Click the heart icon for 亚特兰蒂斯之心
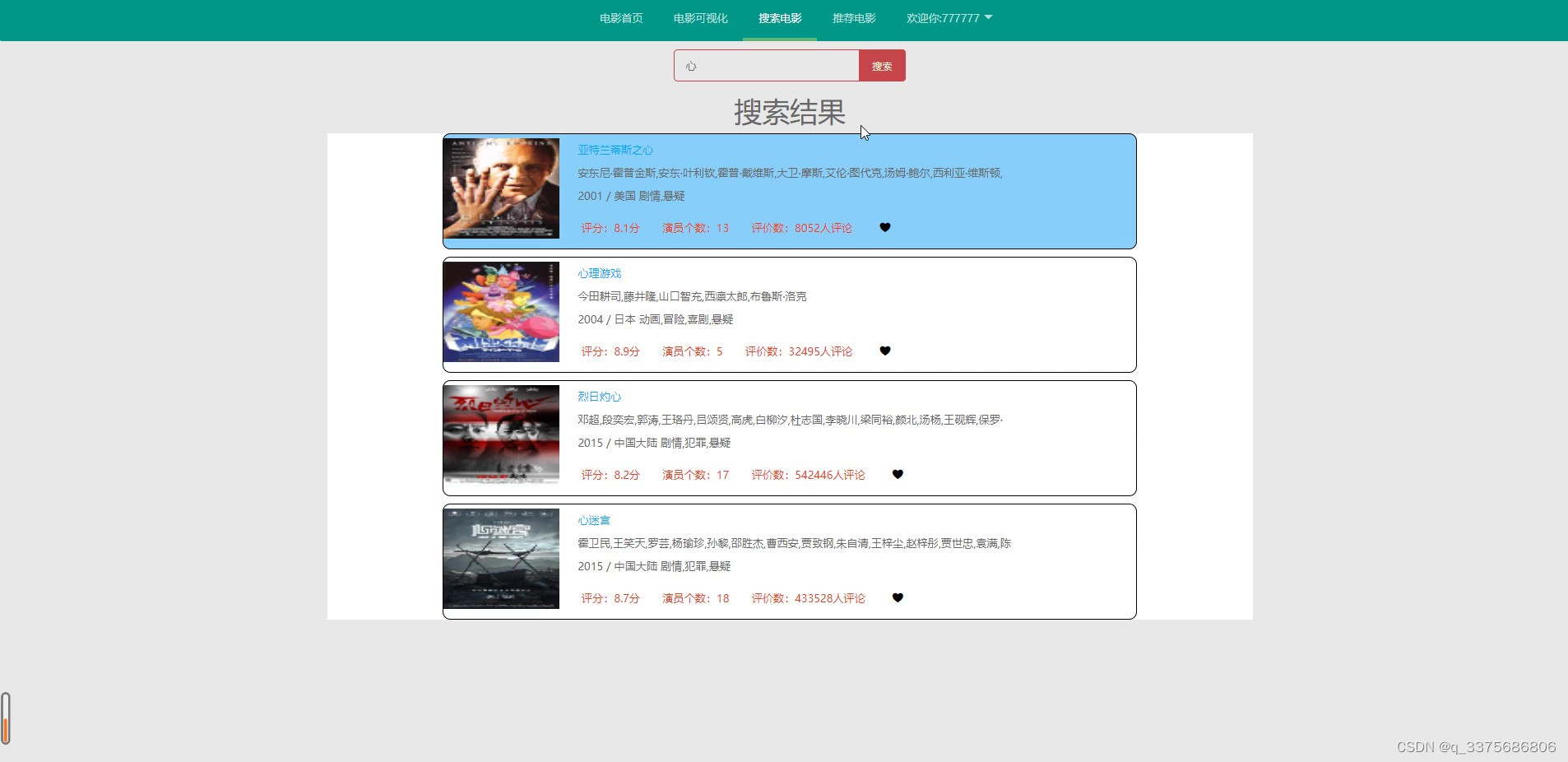 pyautogui.click(x=885, y=228)
